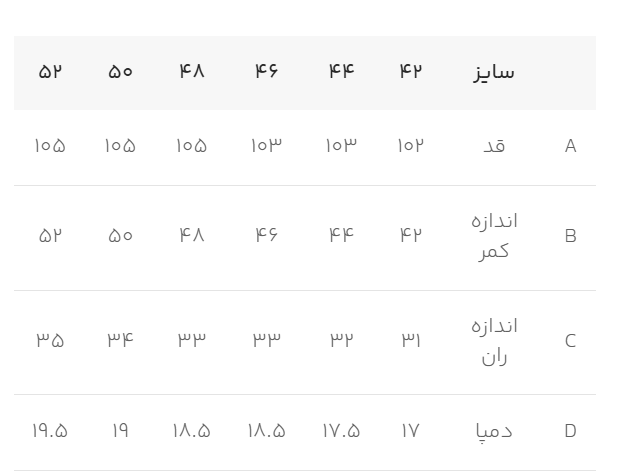This screenshot has width=618, height=471.
Task: Select the دمپا row title
Action: click(x=494, y=431)
